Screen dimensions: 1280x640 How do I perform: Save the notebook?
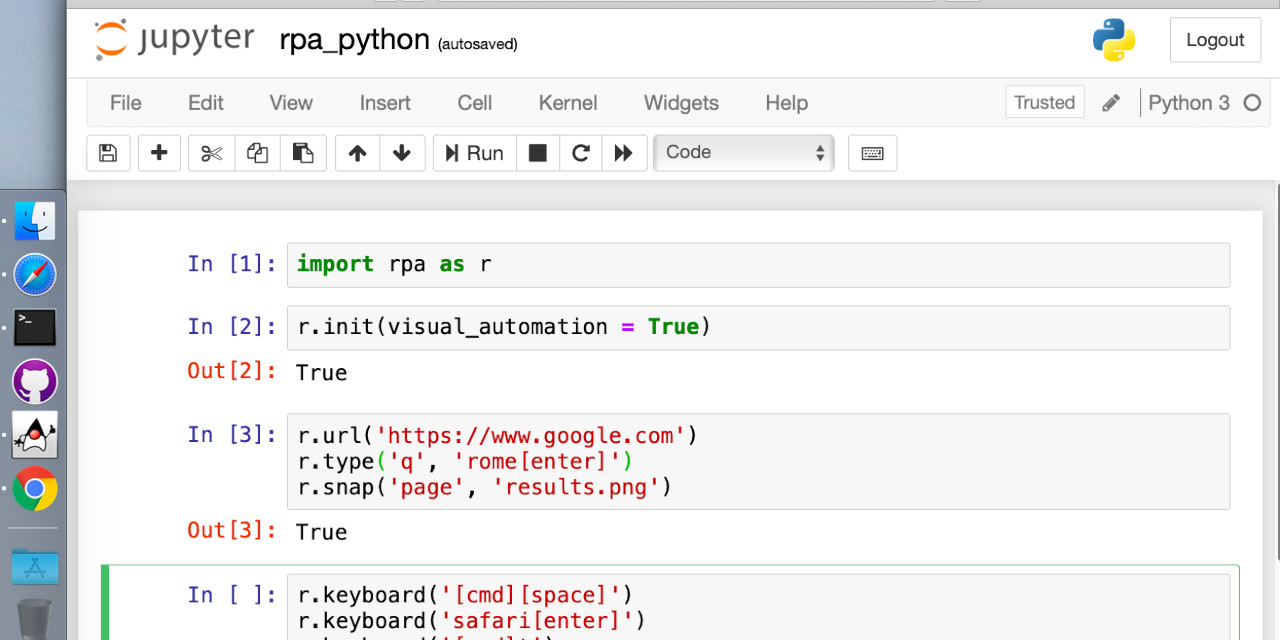pos(108,152)
